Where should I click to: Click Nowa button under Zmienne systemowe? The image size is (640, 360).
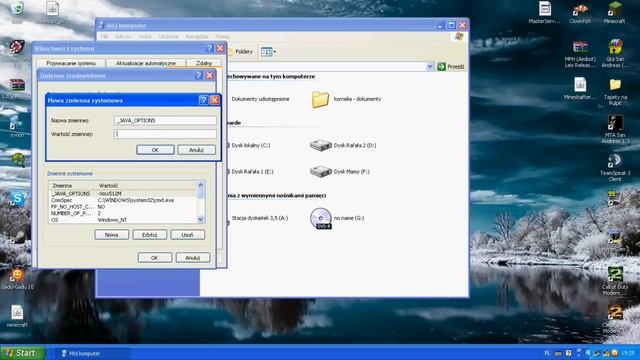[x=111, y=235]
